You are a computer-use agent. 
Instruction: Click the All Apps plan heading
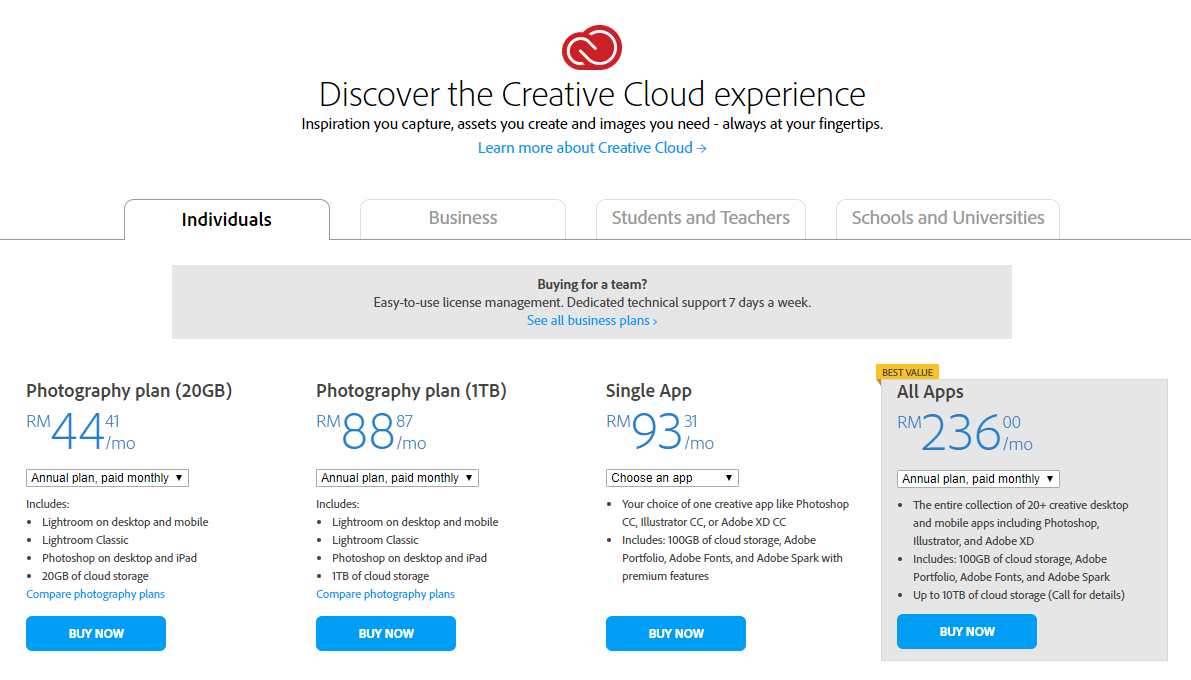point(930,392)
